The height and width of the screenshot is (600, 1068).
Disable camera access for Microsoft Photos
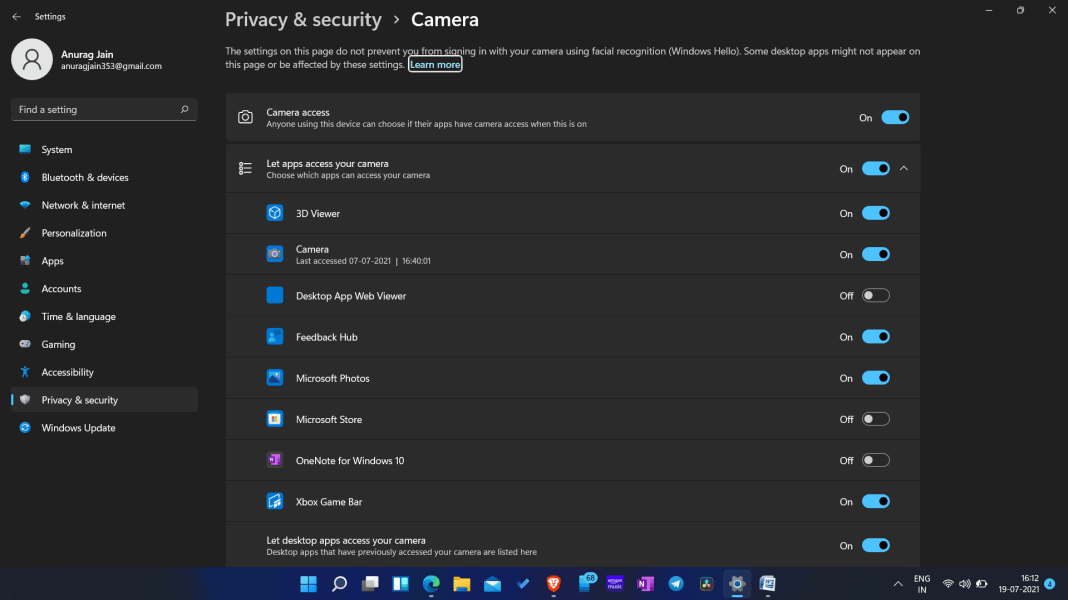(876, 378)
